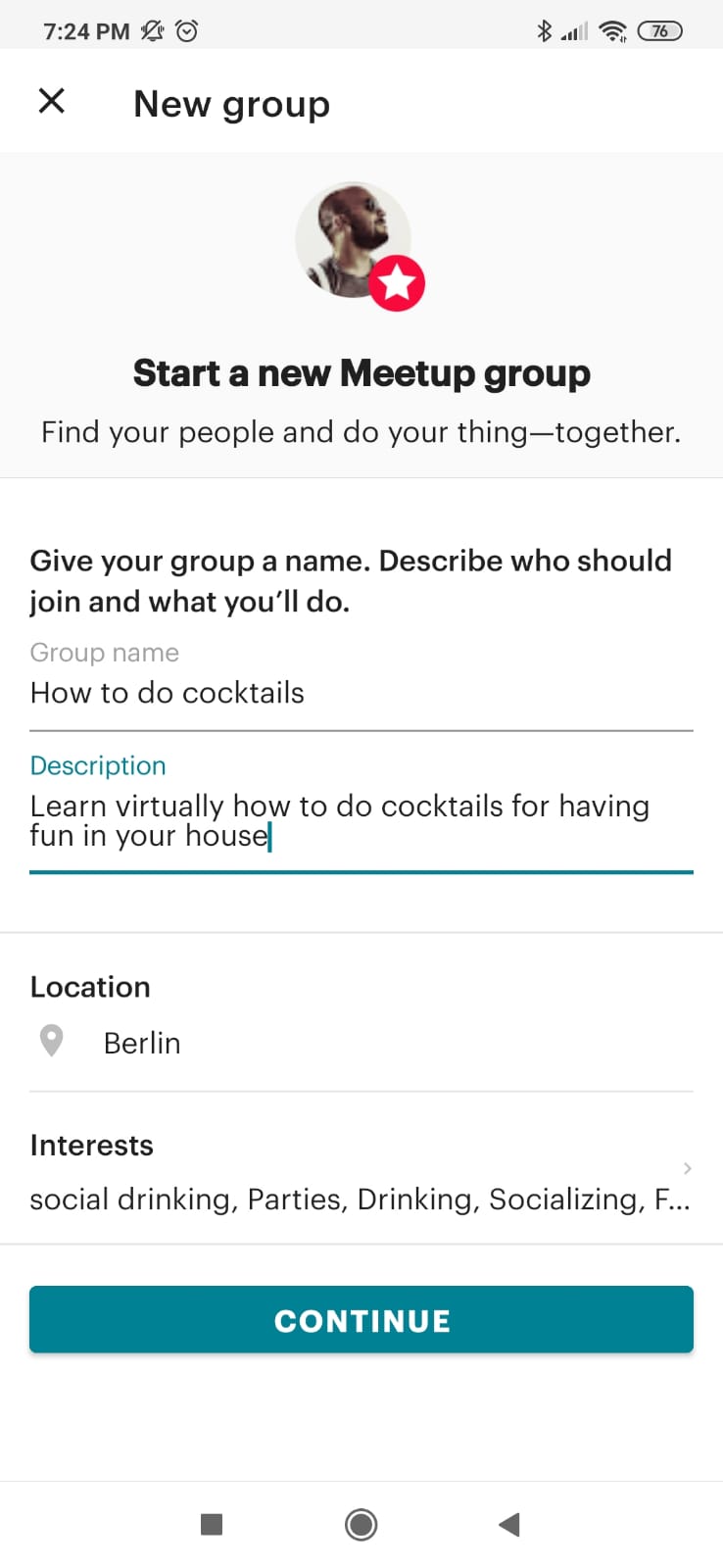723x1568 pixels.
Task: Open the Interests list of topics
Action: (359, 1199)
